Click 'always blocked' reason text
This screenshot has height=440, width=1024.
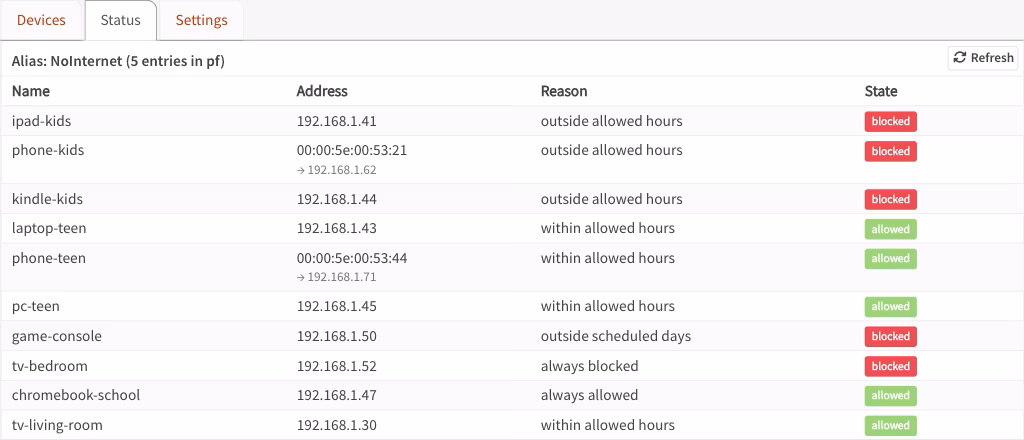click(x=590, y=366)
